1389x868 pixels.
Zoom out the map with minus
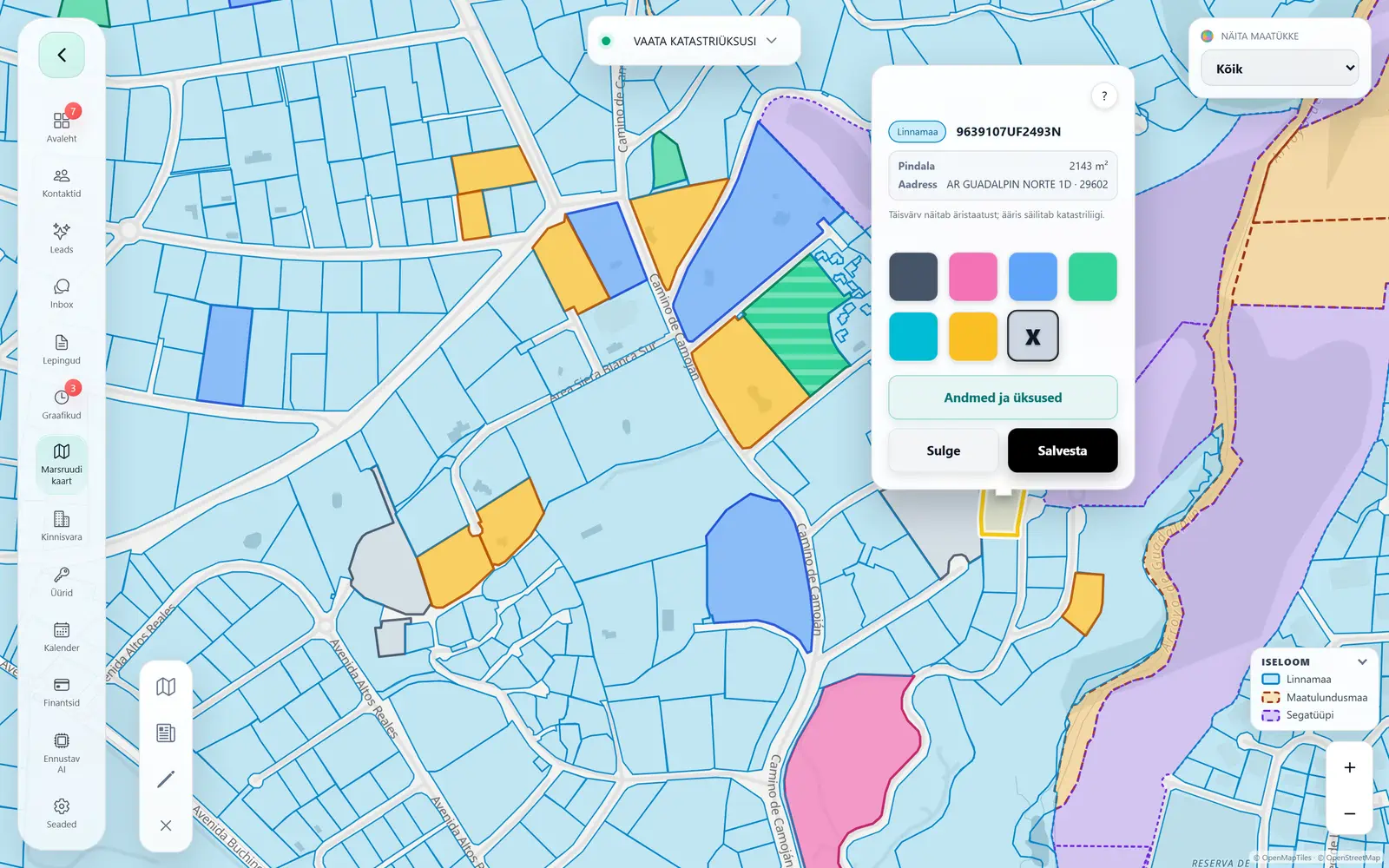pyautogui.click(x=1350, y=813)
